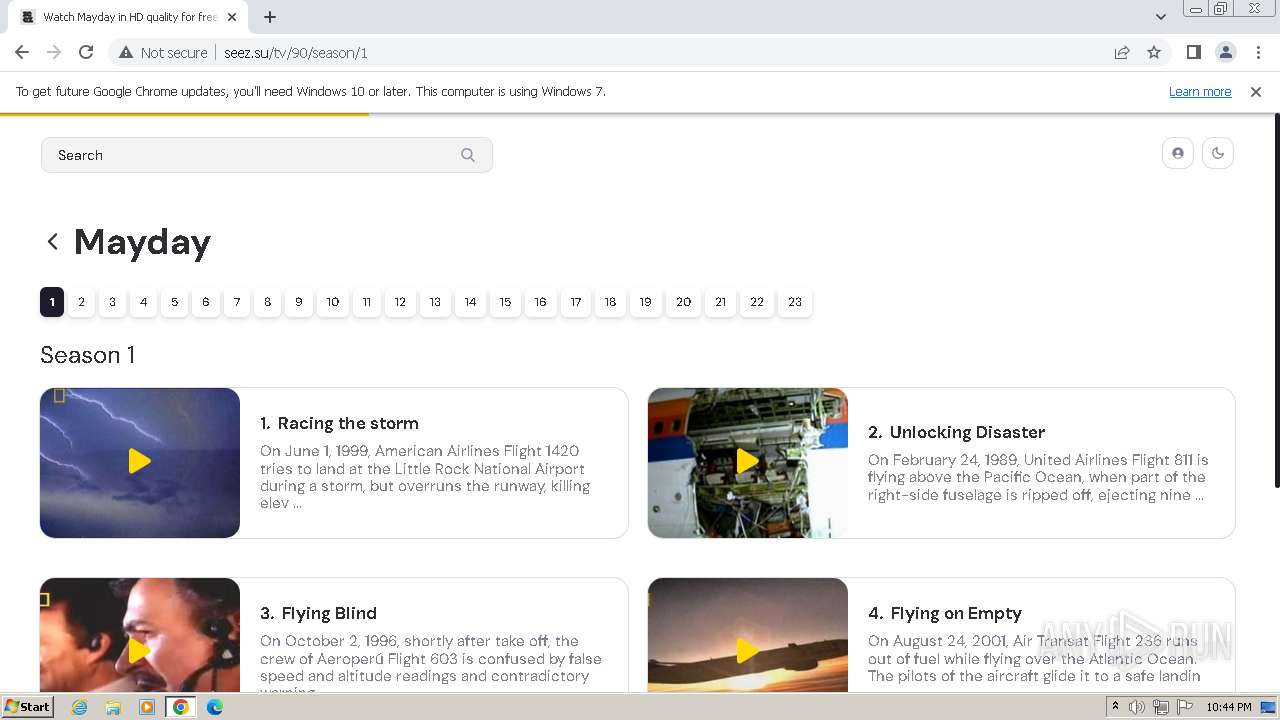Select season 6 tab
Image resolution: width=1280 pixels, height=720 pixels.
click(x=206, y=302)
